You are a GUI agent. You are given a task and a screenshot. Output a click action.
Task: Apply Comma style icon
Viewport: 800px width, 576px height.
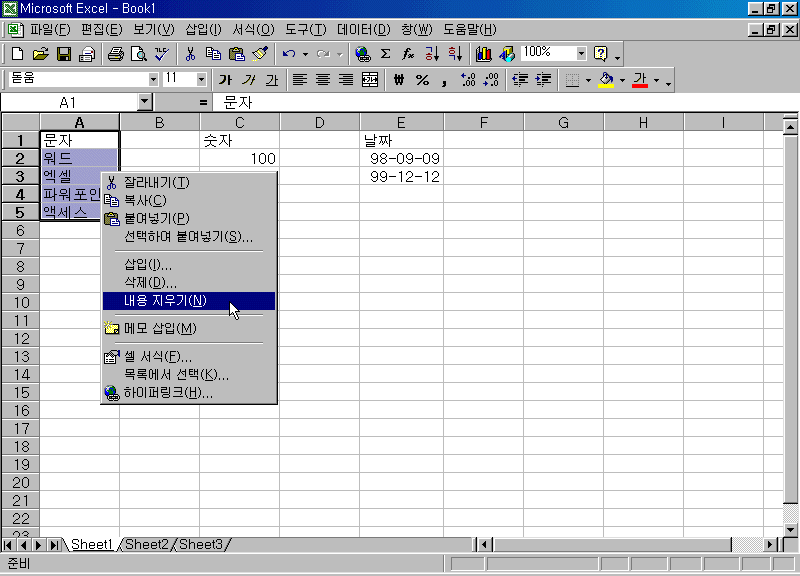[444, 80]
